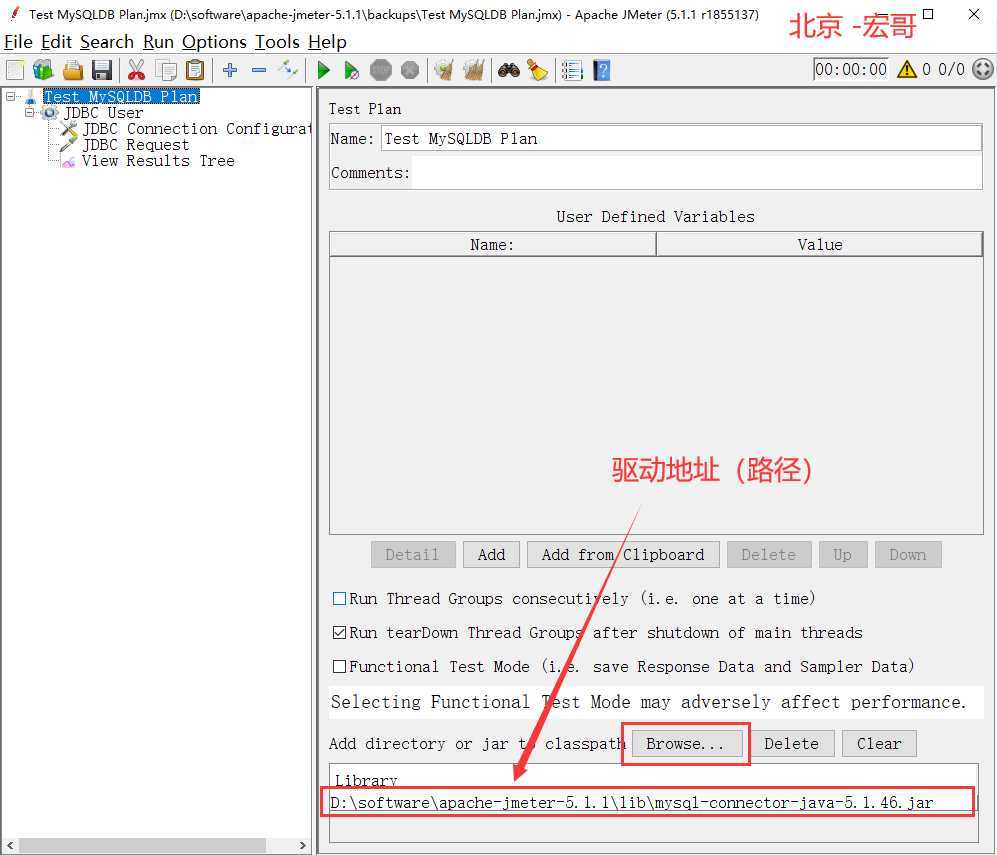Open the Help menu
The height and width of the screenshot is (855, 997).
(x=327, y=42)
